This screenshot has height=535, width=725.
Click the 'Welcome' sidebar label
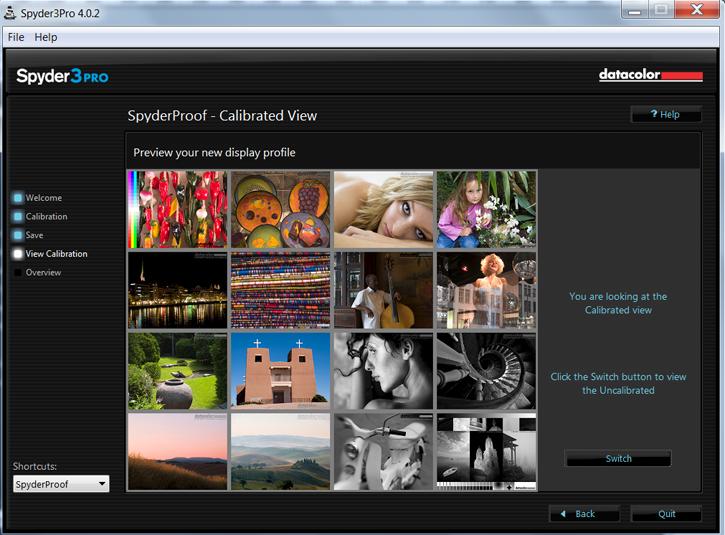(x=43, y=198)
